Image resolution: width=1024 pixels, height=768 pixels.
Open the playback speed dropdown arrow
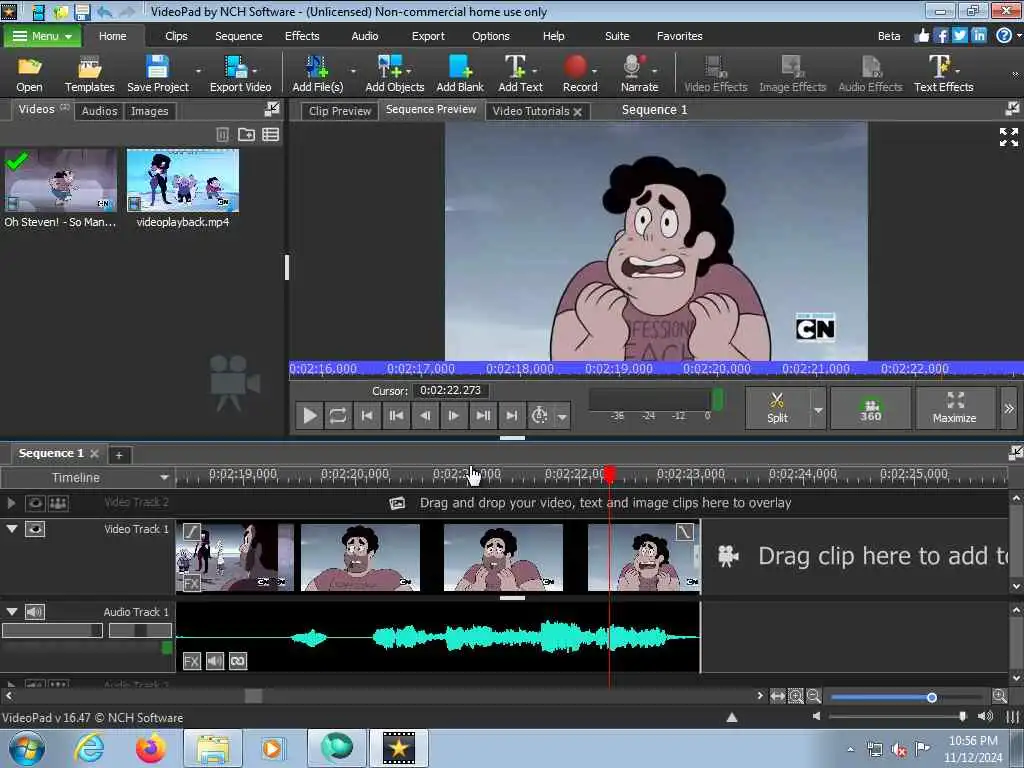(x=562, y=416)
